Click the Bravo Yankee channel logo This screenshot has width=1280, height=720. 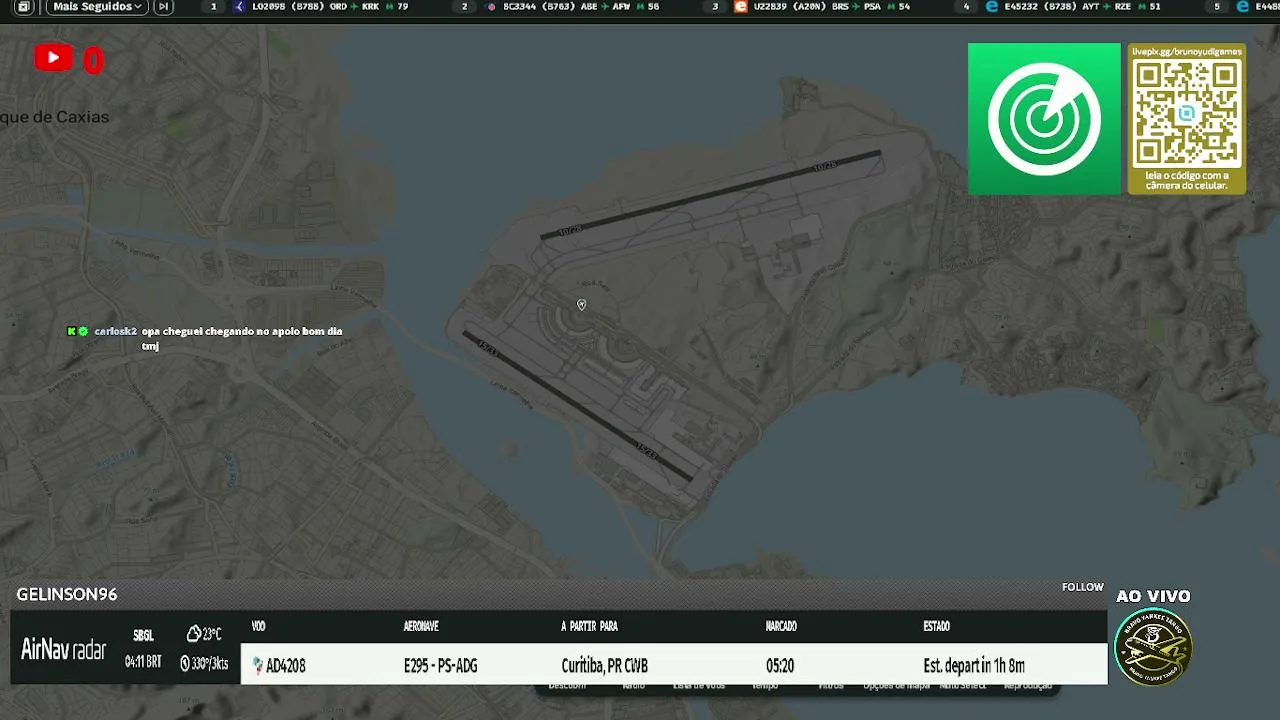tap(1153, 646)
